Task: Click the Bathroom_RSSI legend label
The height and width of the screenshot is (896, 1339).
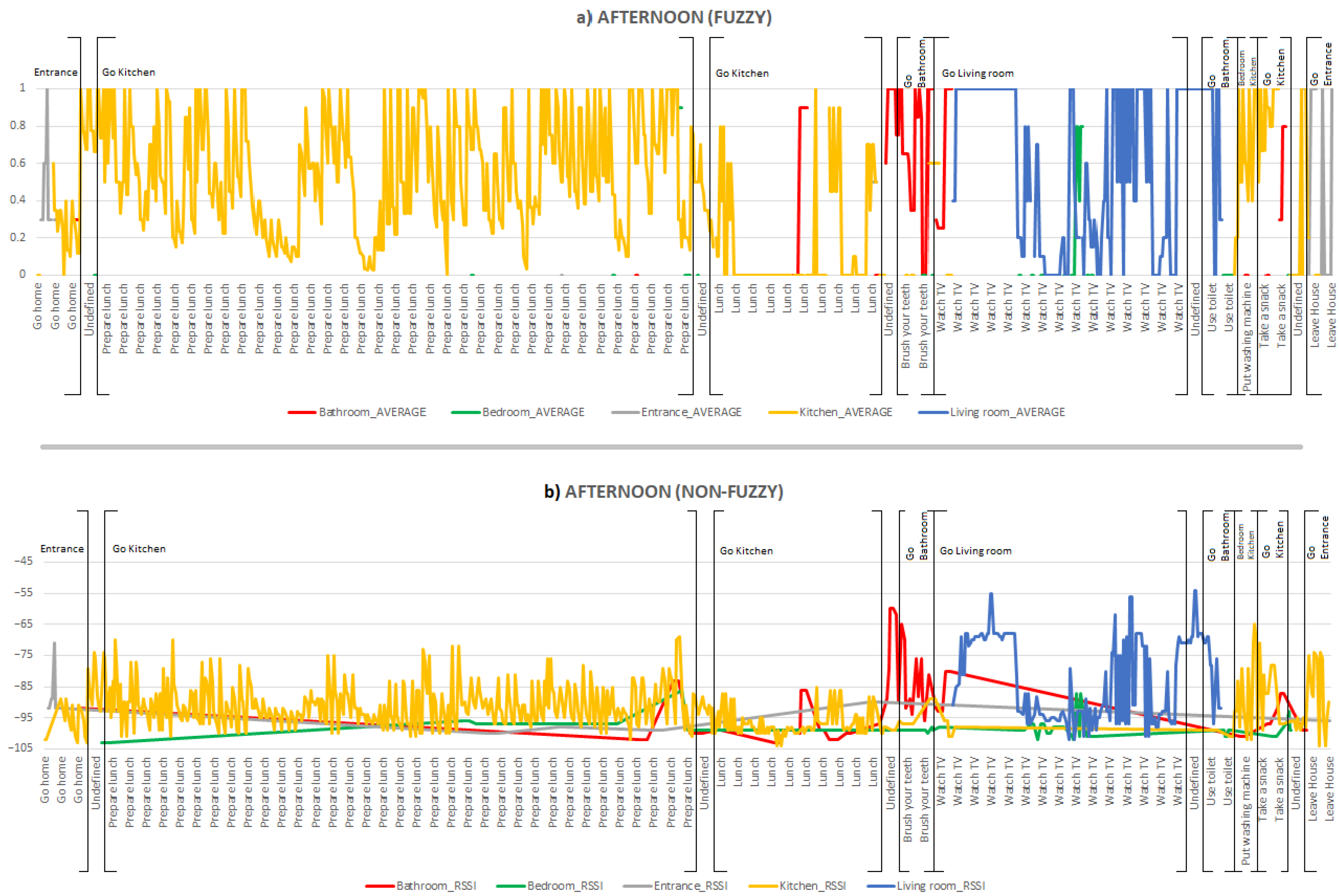Action: pyautogui.click(x=436, y=886)
